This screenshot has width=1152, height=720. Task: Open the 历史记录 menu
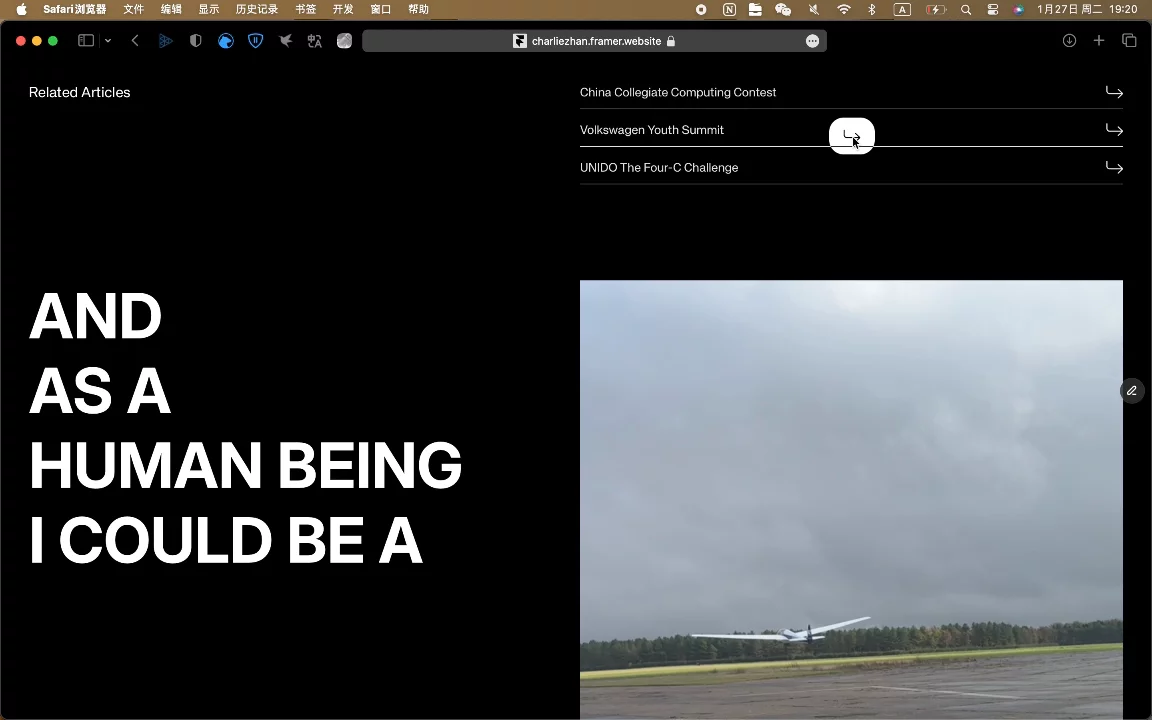click(256, 10)
